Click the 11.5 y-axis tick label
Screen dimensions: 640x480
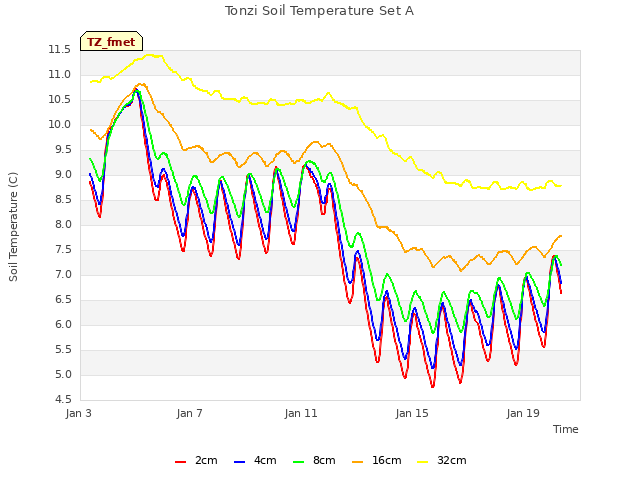click(x=60, y=50)
